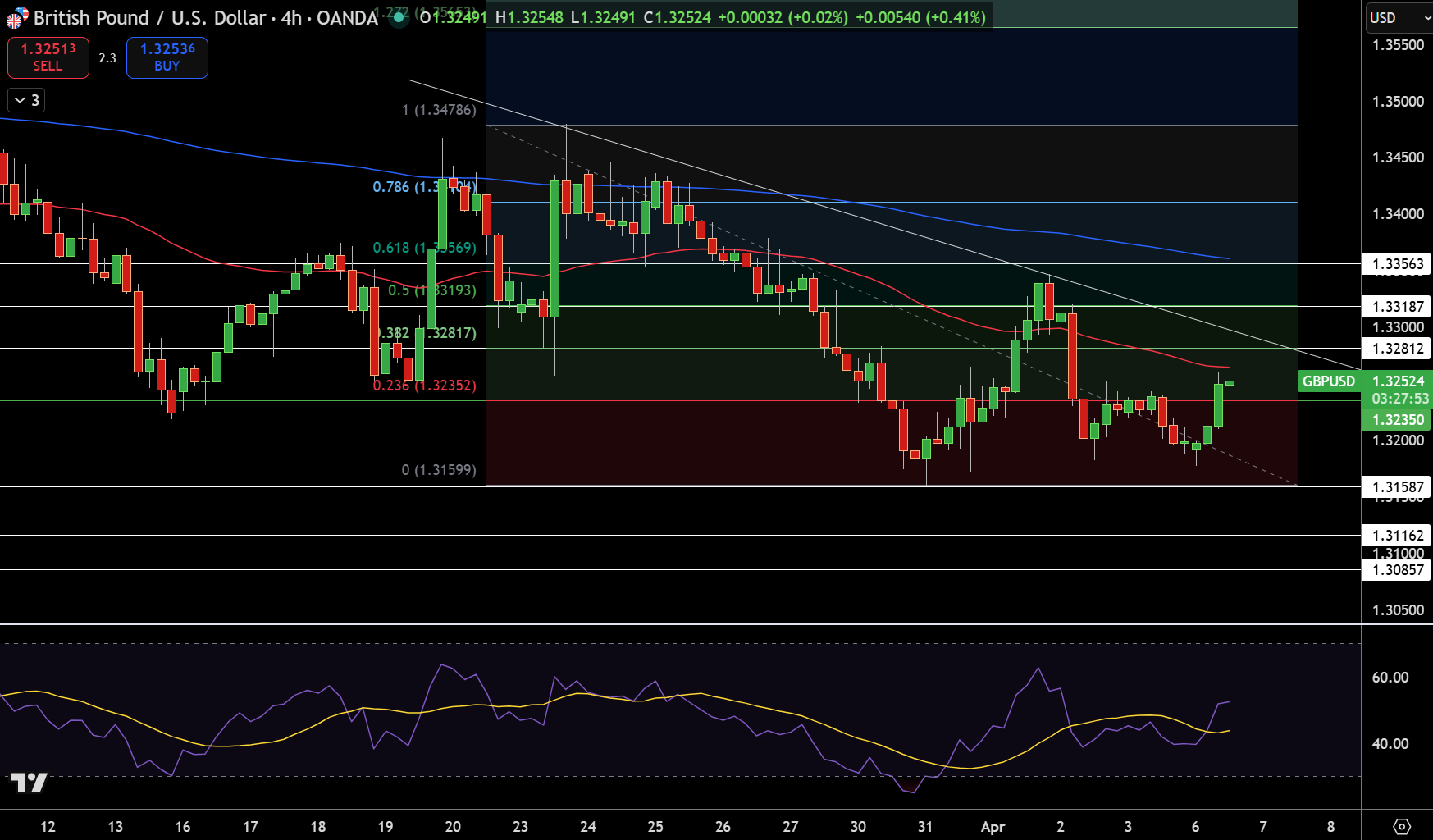This screenshot has width=1433, height=840.
Task: Click the 1.32350 green price label
Action: pos(1398,420)
